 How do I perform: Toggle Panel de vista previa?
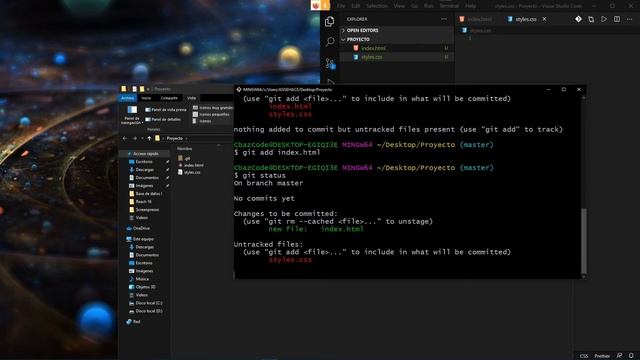166,110
